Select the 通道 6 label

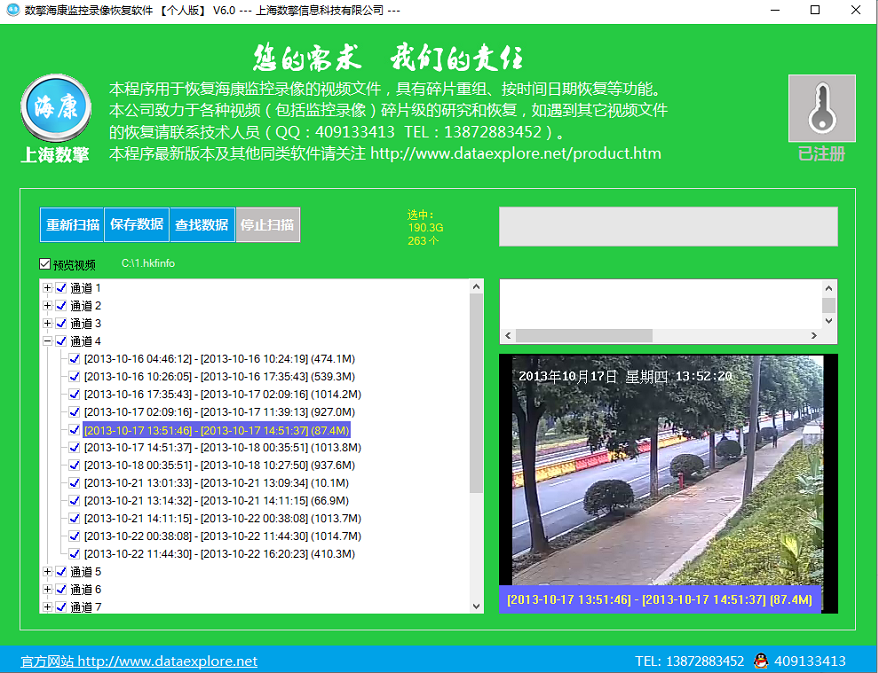tap(86, 590)
